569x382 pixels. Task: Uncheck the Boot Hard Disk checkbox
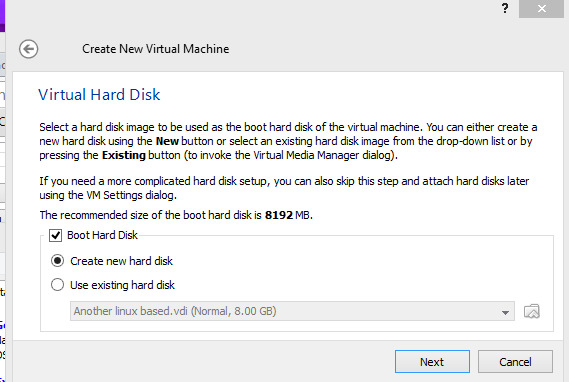56,235
